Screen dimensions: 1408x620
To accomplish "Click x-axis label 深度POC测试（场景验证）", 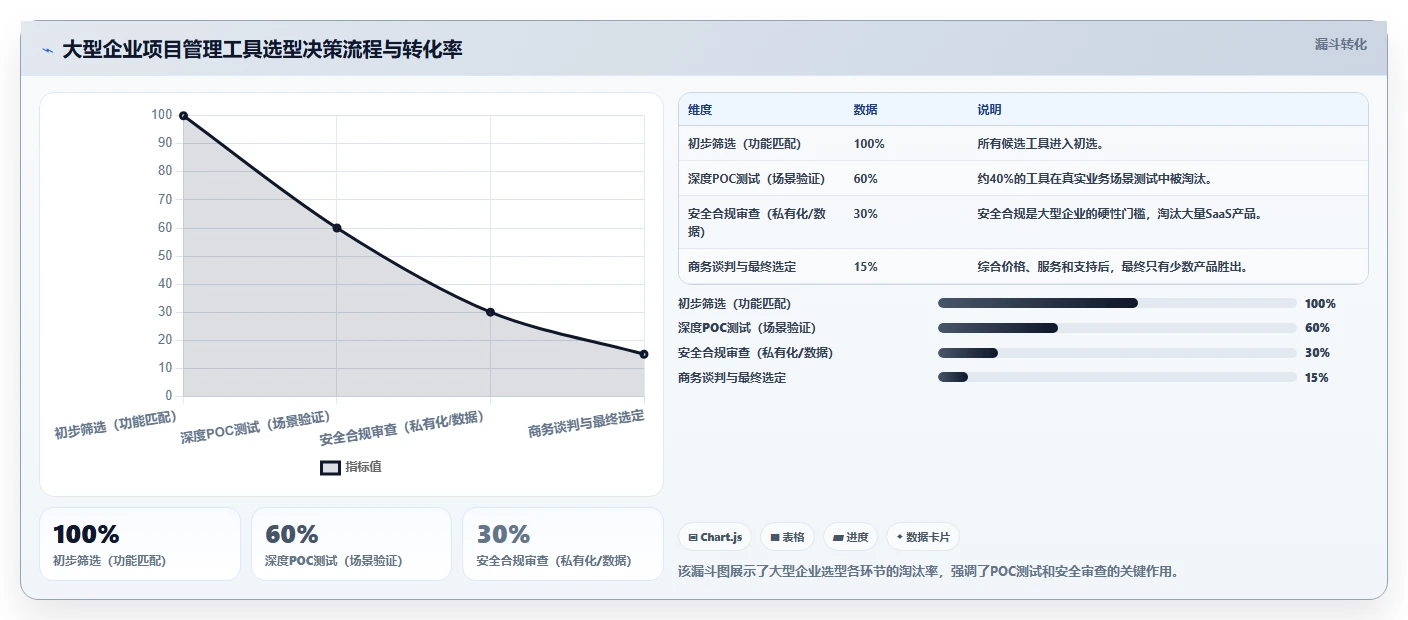I will click(256, 428).
